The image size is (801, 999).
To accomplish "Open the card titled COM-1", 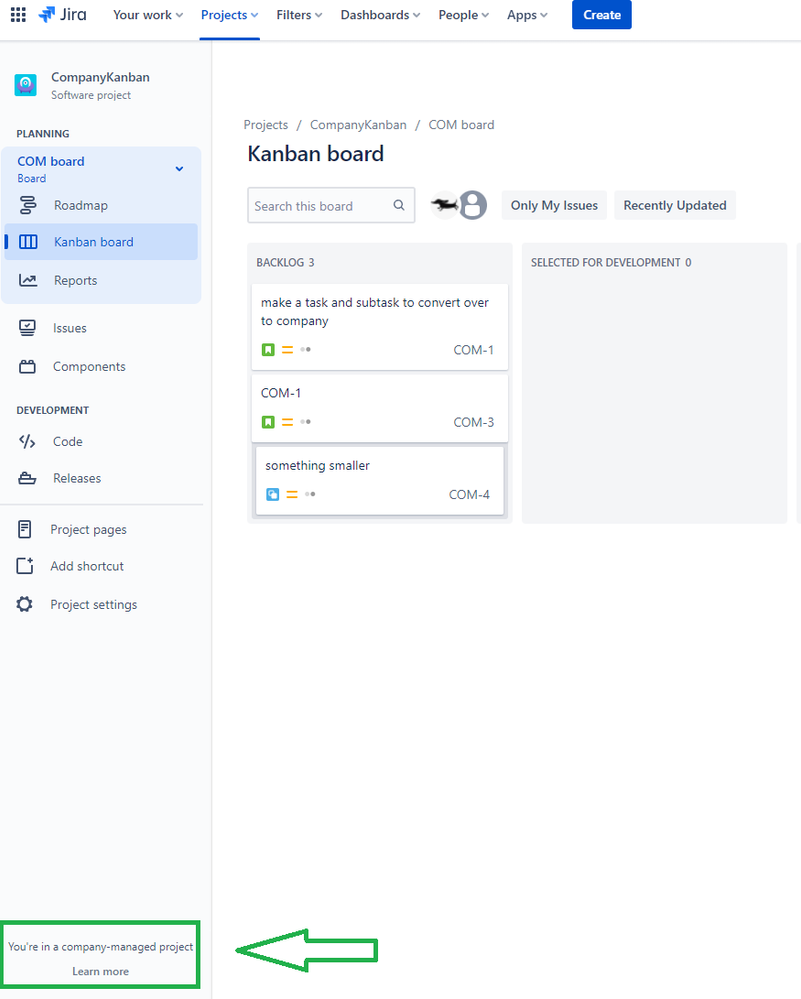I will tap(380, 408).
